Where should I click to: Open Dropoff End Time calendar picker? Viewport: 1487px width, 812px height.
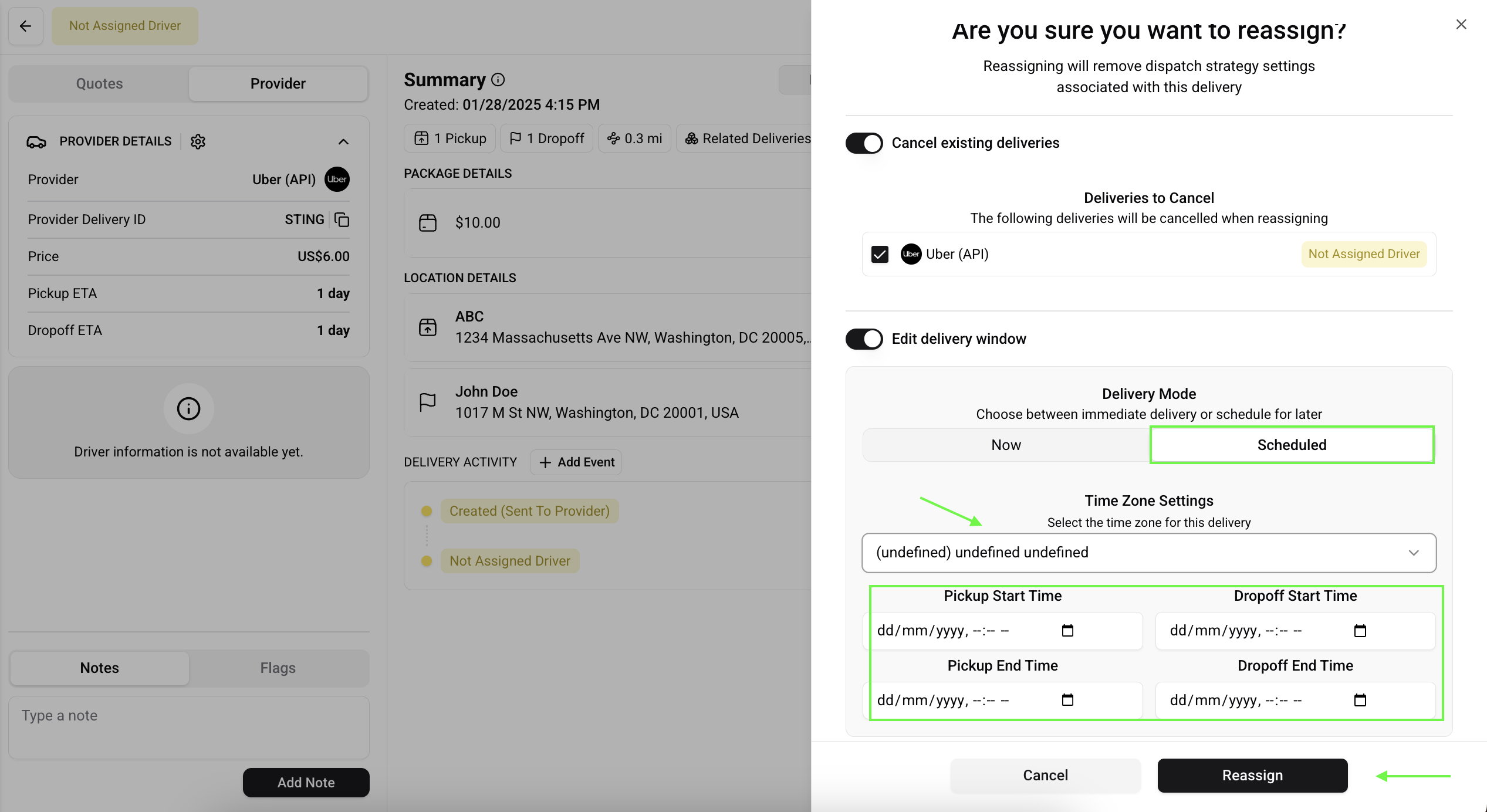pos(1360,700)
